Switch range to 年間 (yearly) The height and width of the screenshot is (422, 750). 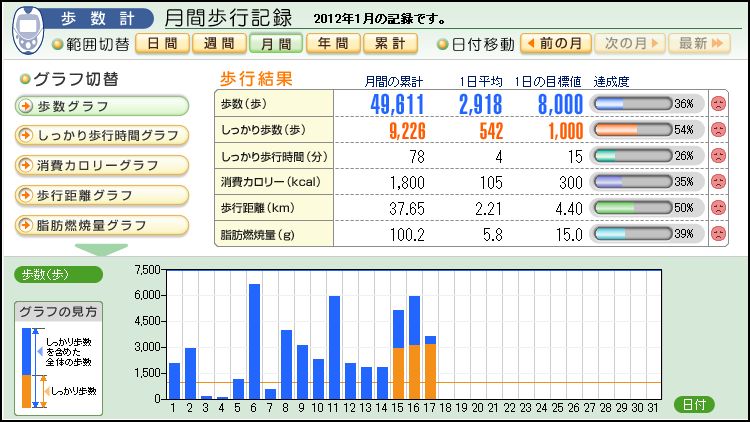(x=333, y=44)
